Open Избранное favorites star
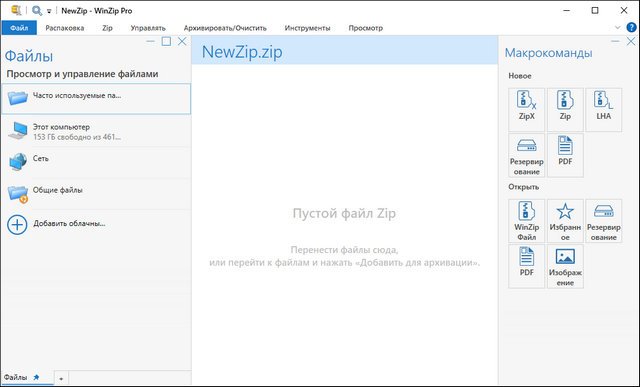This screenshot has width=640, height=387. point(565,221)
